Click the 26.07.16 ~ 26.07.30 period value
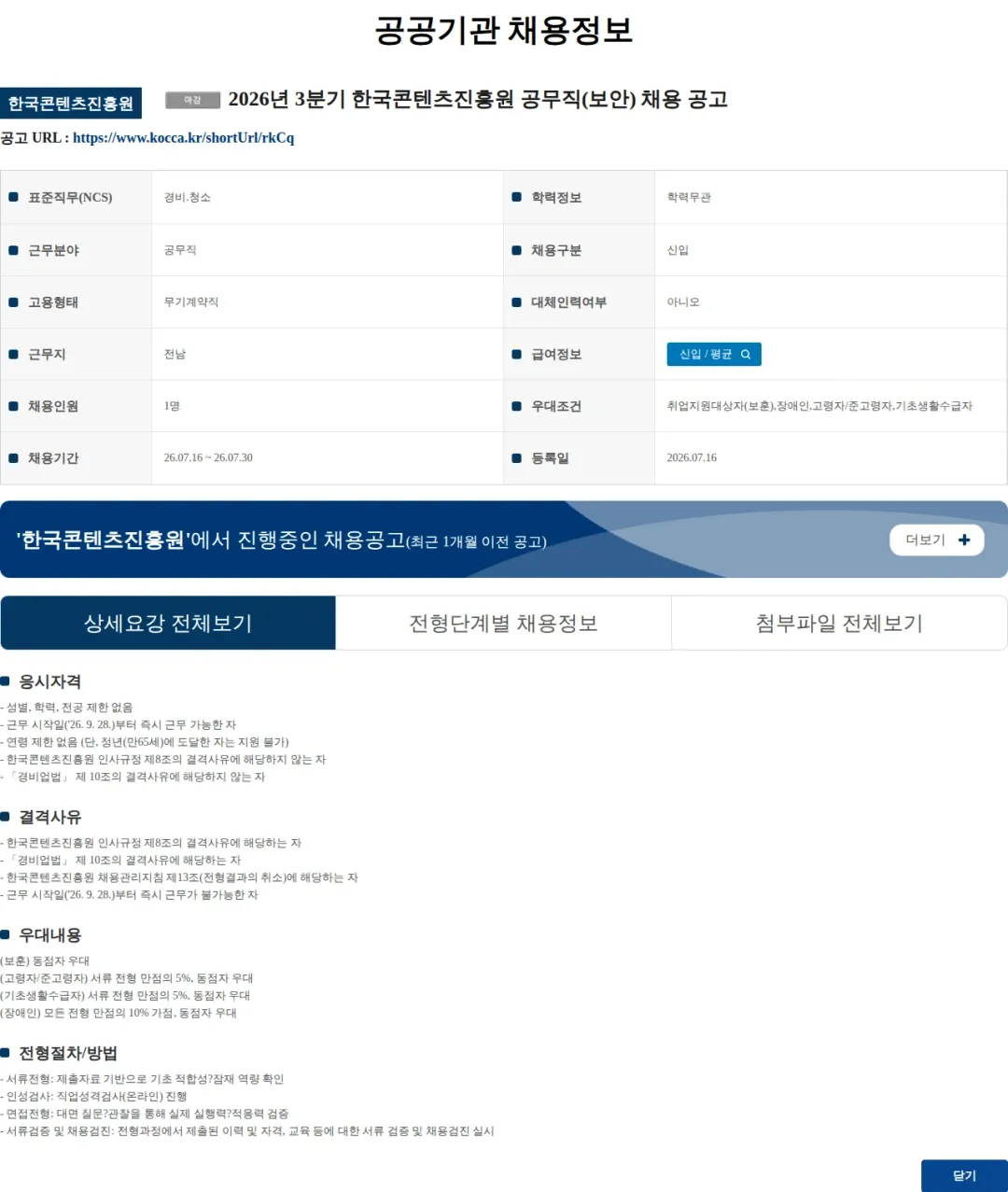The image size is (1008, 1192). [208, 458]
